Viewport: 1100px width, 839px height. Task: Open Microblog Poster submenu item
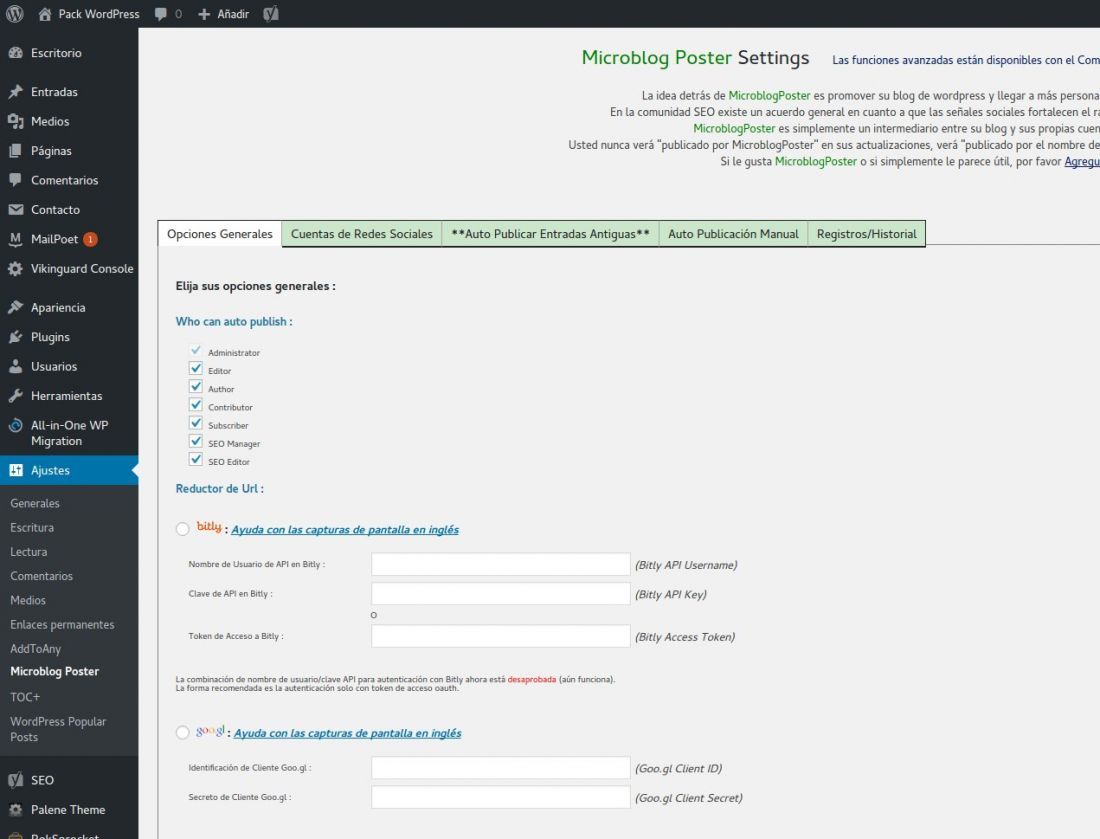[x=55, y=671]
